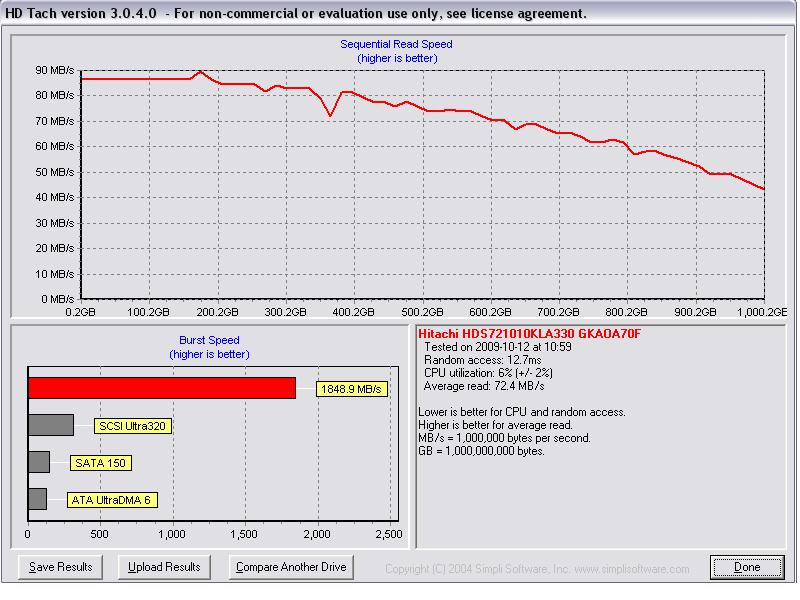
Task: Click the HD Tach version title bar
Action: tap(398, 13)
